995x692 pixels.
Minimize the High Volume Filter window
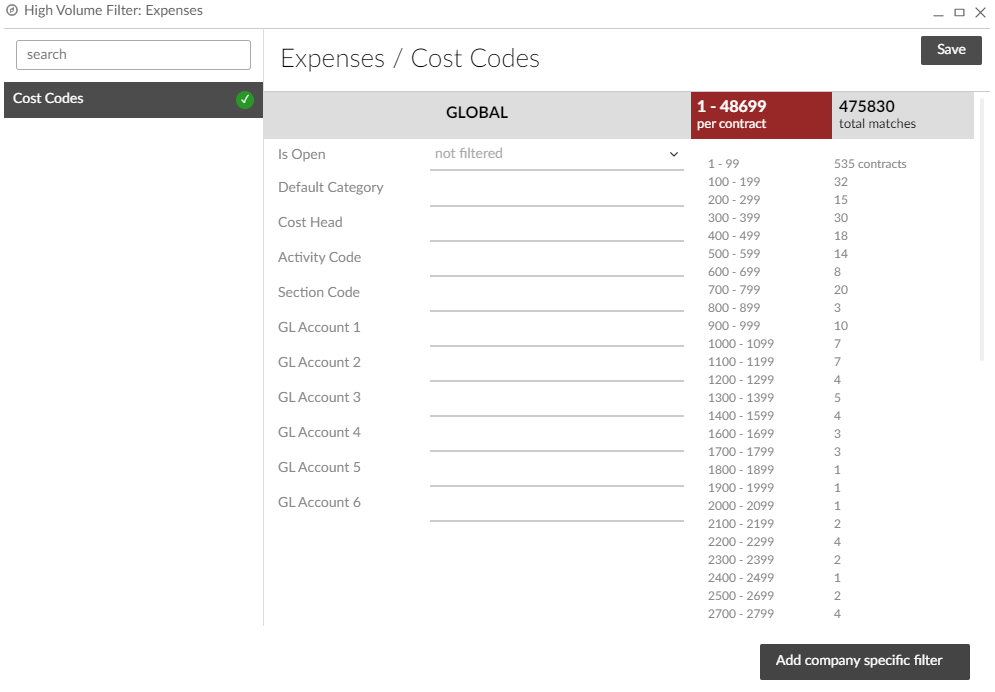938,13
